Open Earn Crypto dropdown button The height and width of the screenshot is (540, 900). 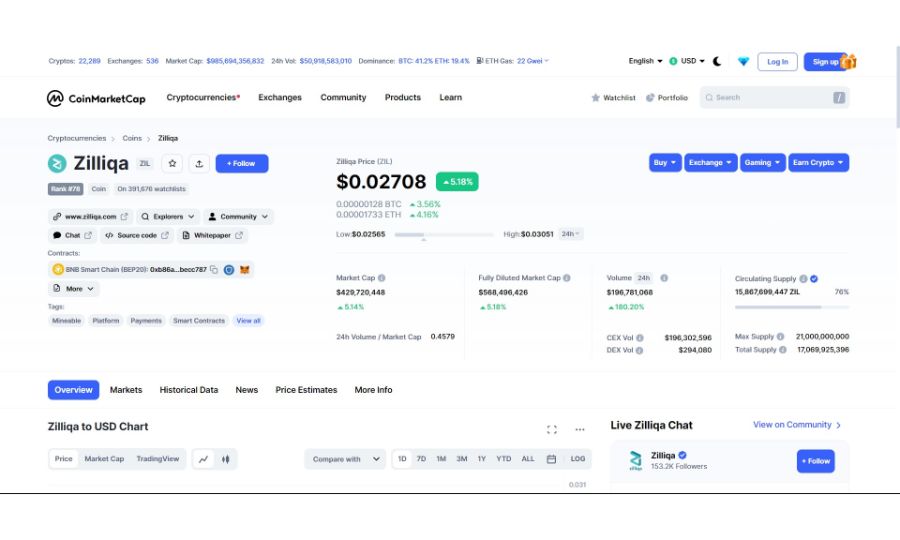coord(818,163)
